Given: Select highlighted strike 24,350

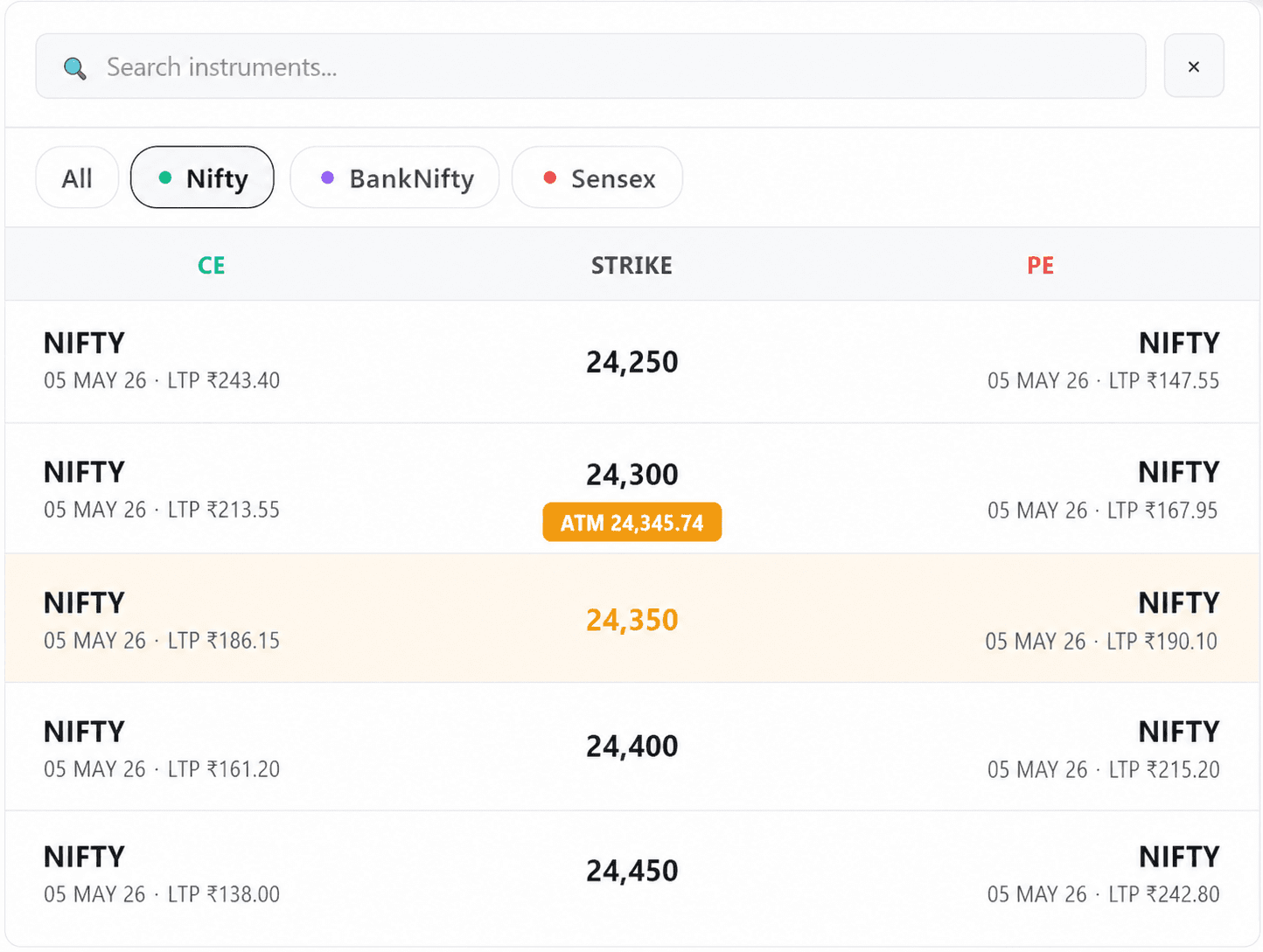Looking at the screenshot, I should tap(631, 620).
